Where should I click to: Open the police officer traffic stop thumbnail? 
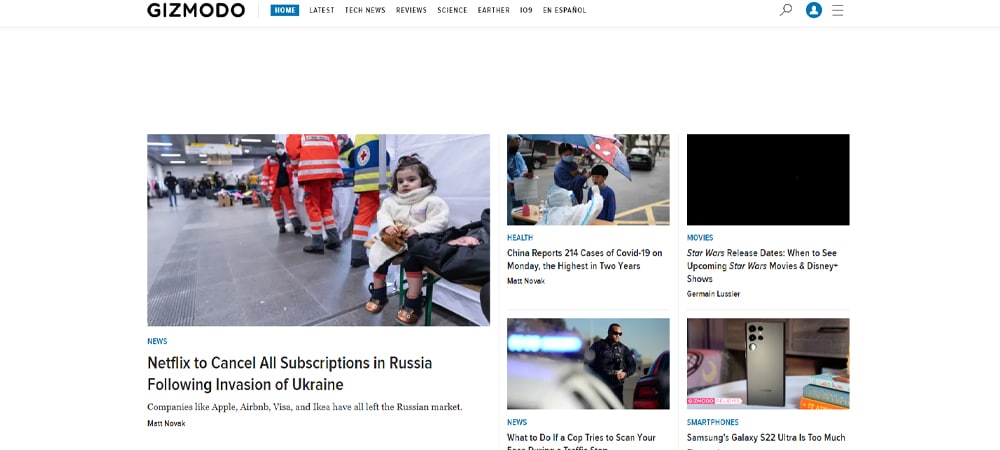click(x=588, y=363)
